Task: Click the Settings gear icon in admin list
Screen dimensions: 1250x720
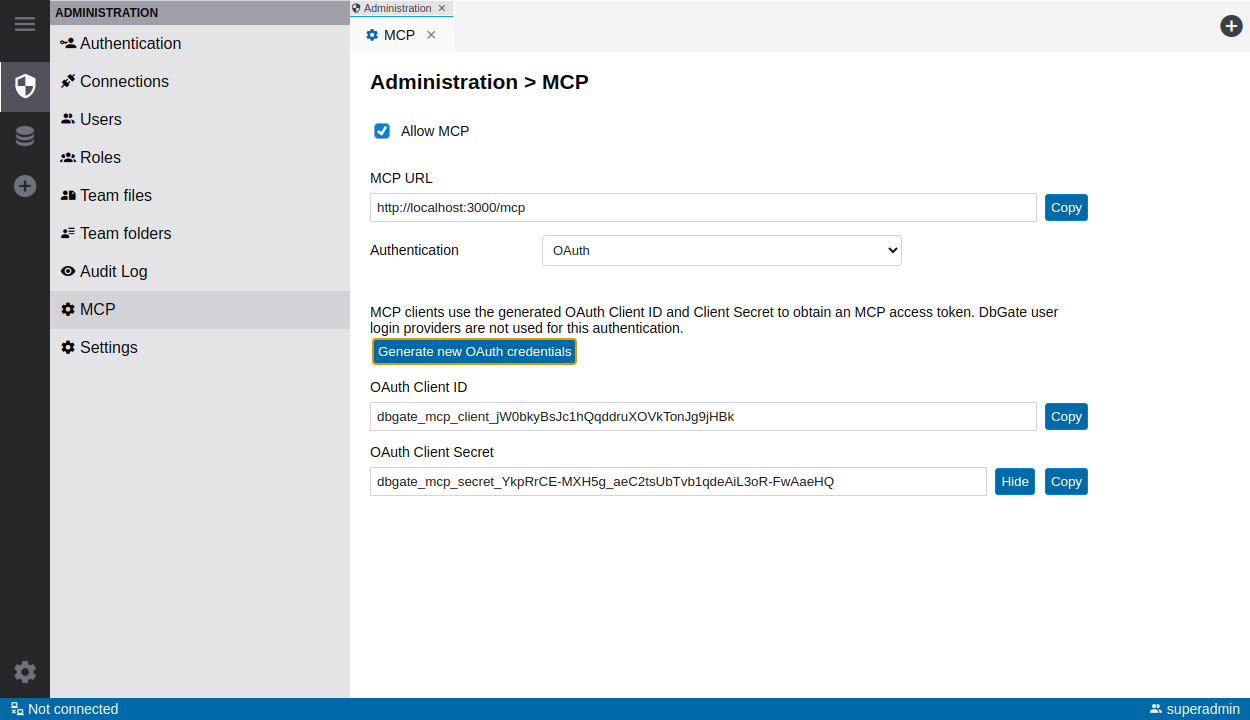Action: tap(68, 347)
